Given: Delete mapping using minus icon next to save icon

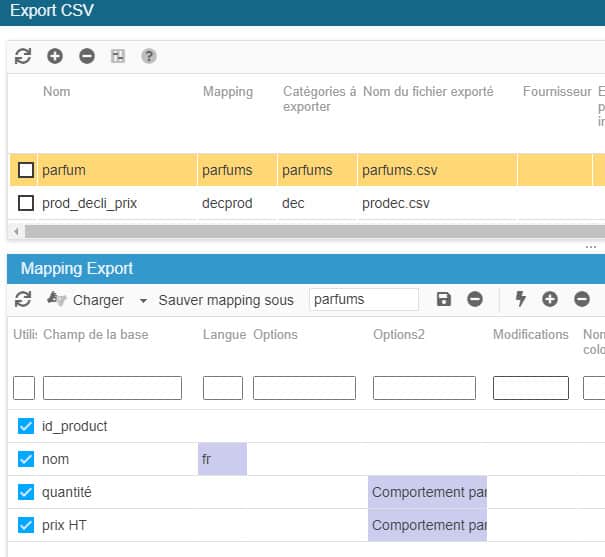Looking at the screenshot, I should (475, 299).
